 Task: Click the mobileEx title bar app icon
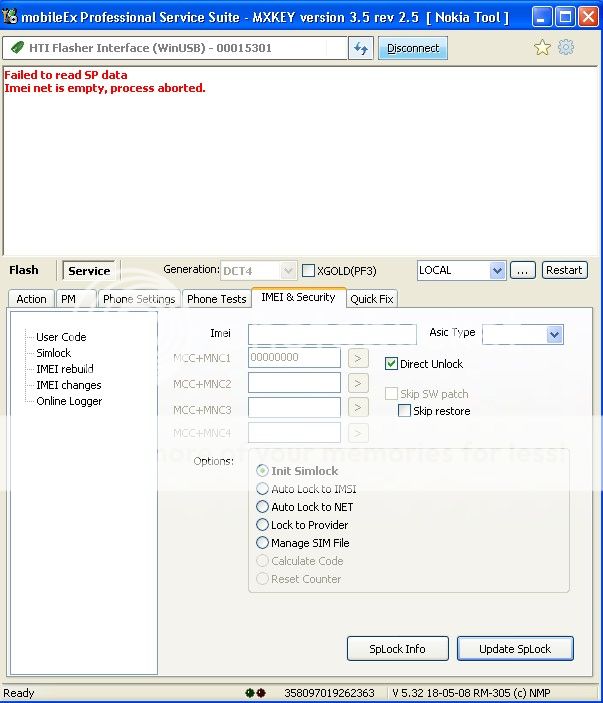coord(10,17)
